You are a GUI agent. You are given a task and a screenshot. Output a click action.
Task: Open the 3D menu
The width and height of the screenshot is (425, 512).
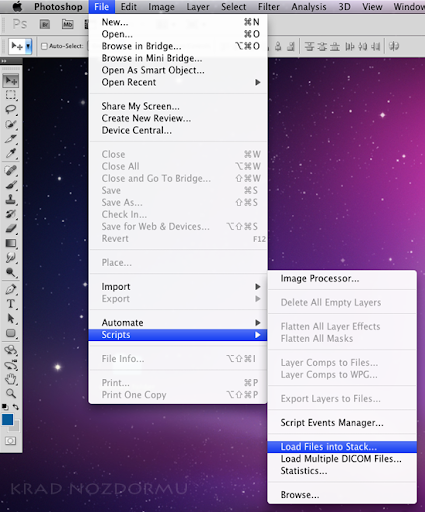[344, 7]
